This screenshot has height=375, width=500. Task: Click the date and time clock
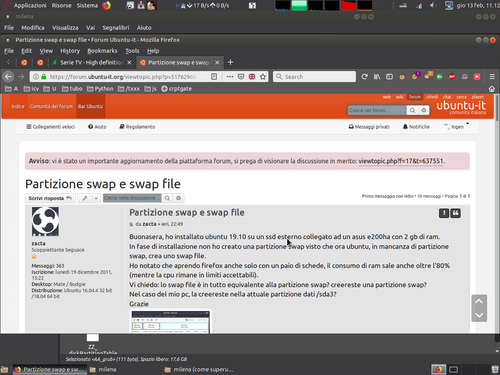pyautogui.click(x=478, y=5)
